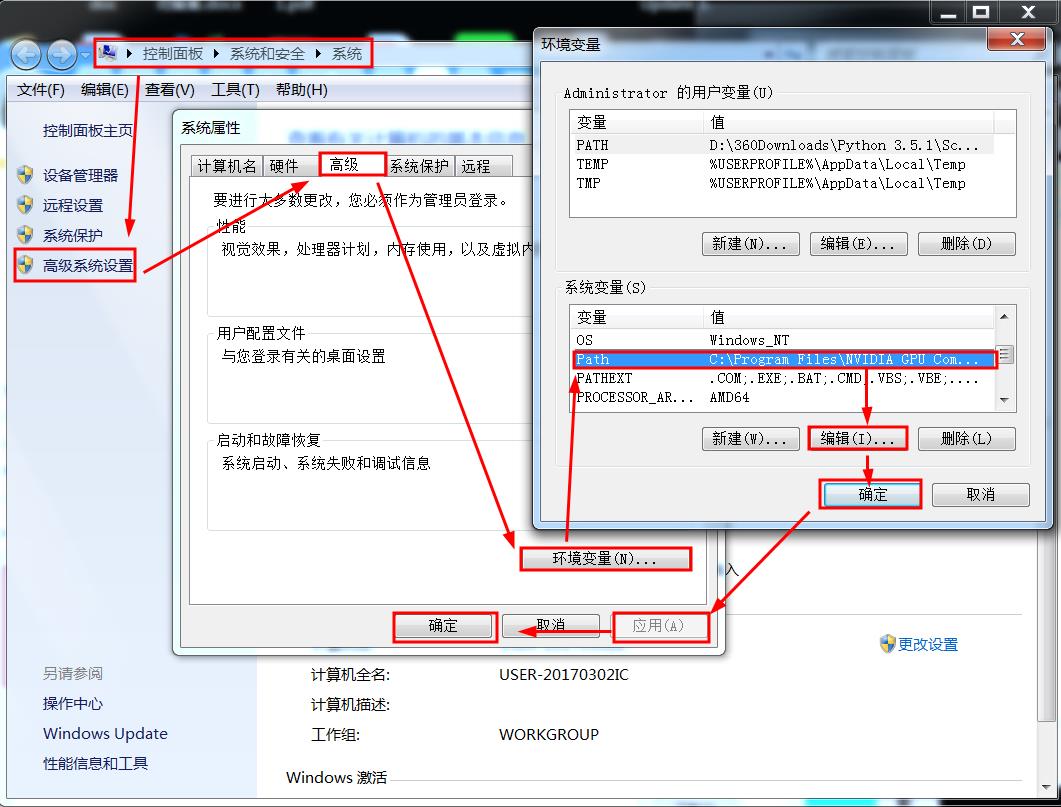
Task: Click the Forward navigation arrow
Action: tap(62, 55)
